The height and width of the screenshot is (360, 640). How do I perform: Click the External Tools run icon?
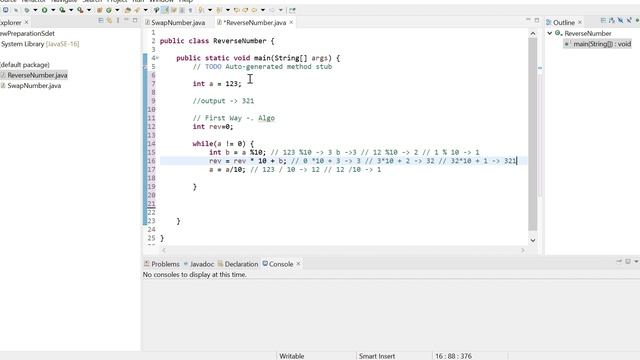80,10
